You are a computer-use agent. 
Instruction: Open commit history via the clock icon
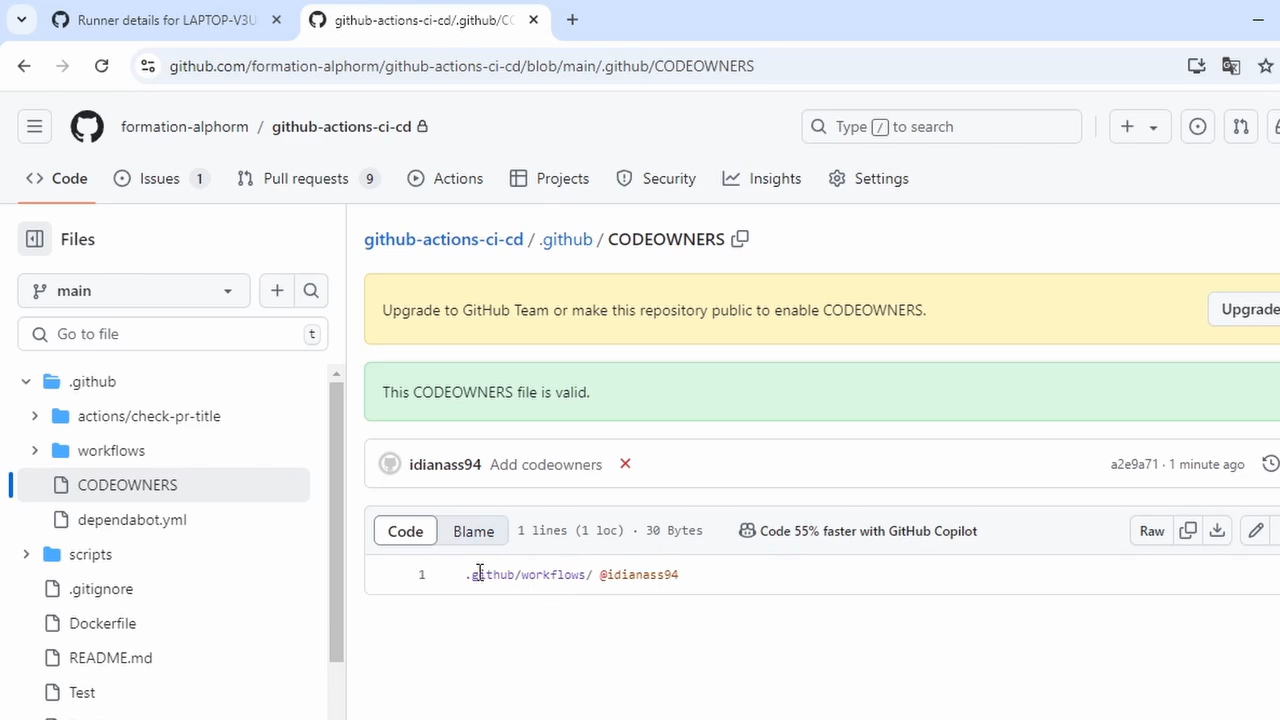pyautogui.click(x=1269, y=464)
